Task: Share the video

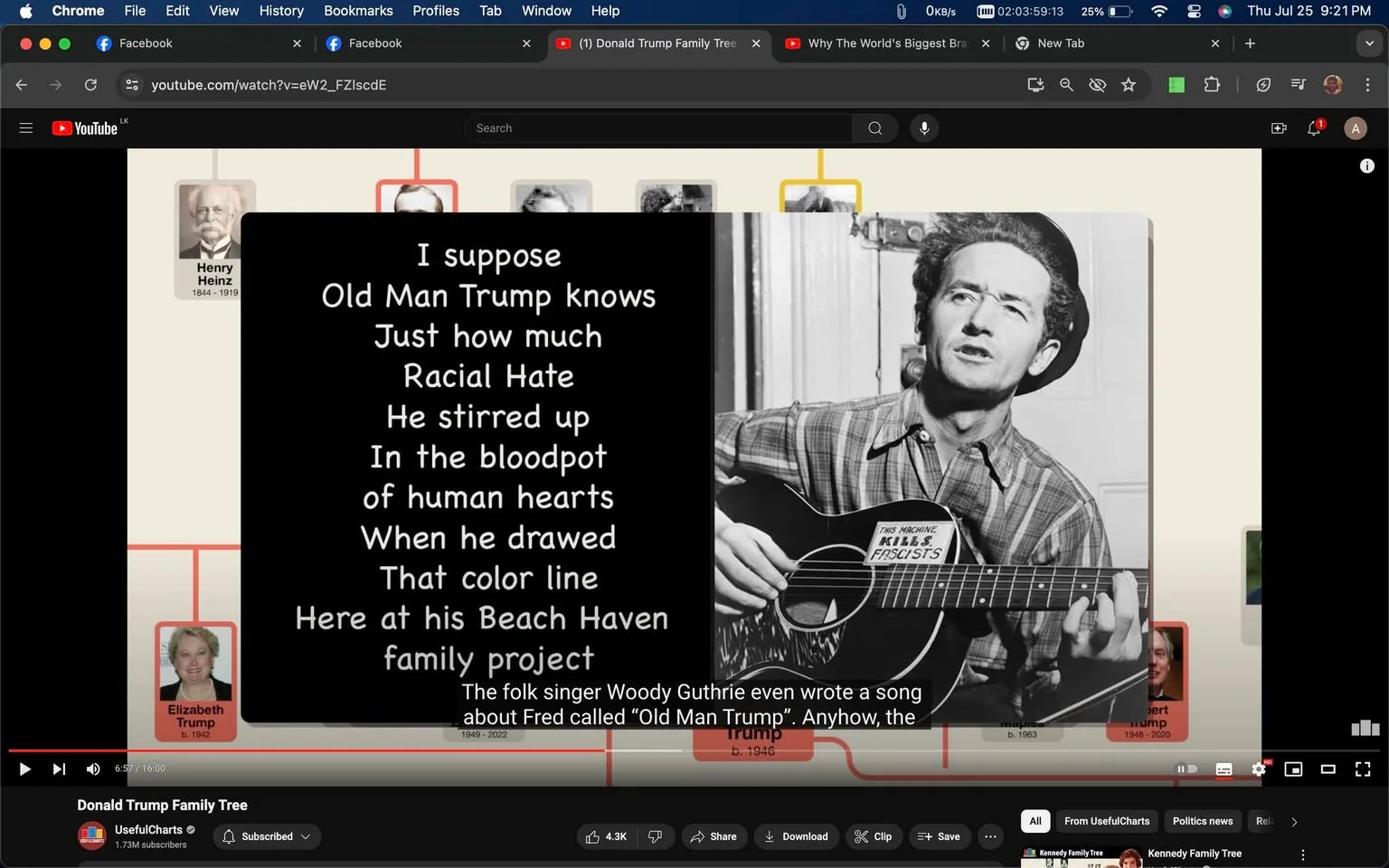Action: 714,836
